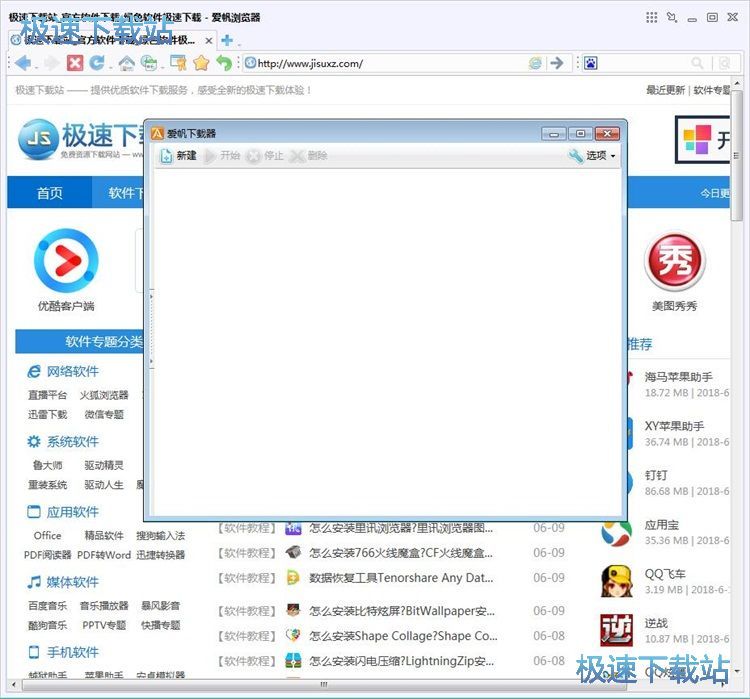Click the 百度音乐 link

click(47, 606)
